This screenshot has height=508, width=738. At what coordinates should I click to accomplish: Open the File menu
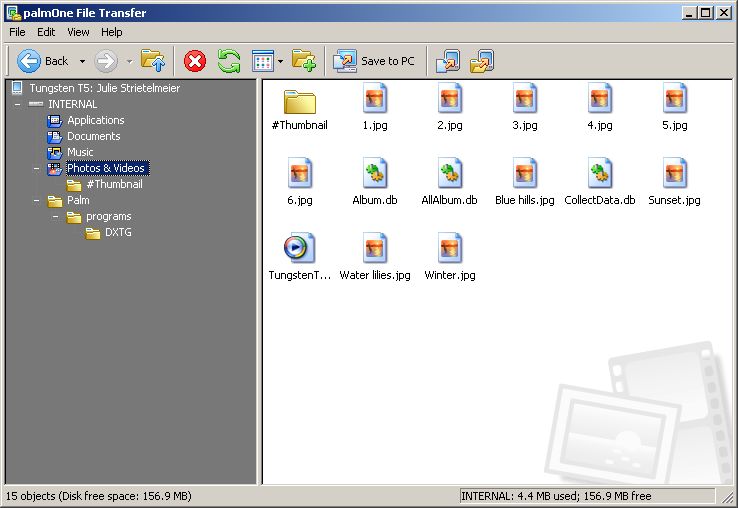(x=17, y=32)
